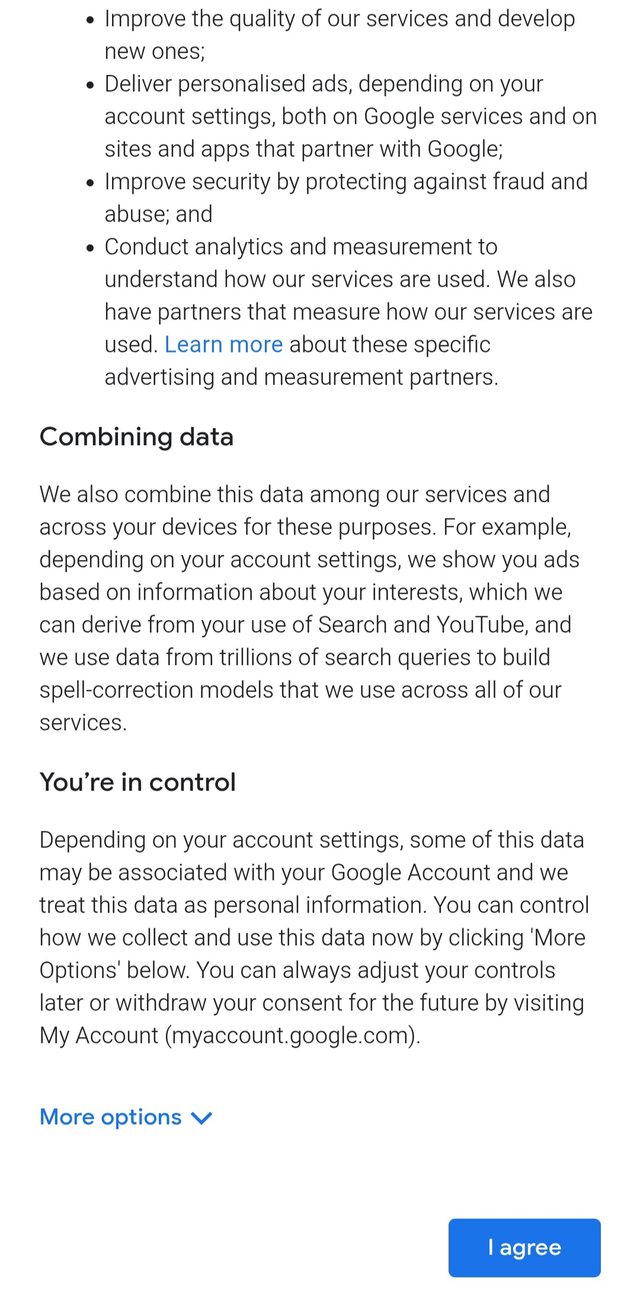Click the chevron beside More options

[202, 1118]
